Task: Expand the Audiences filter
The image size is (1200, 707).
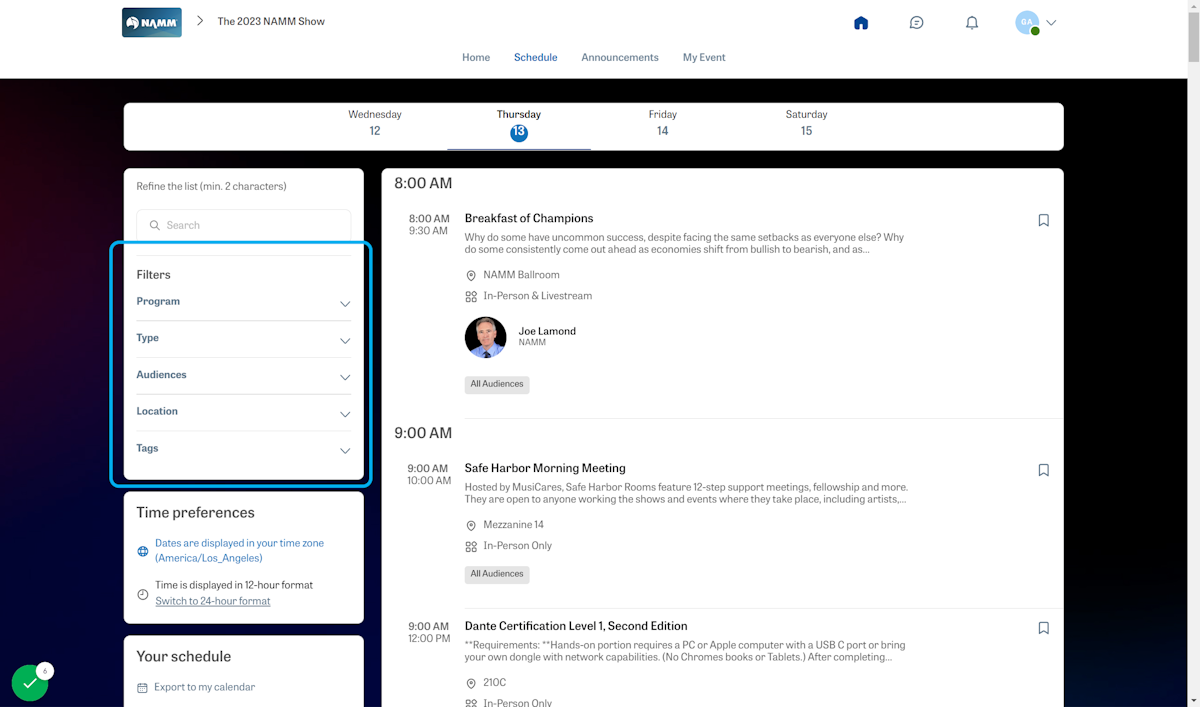Action: pyautogui.click(x=243, y=376)
